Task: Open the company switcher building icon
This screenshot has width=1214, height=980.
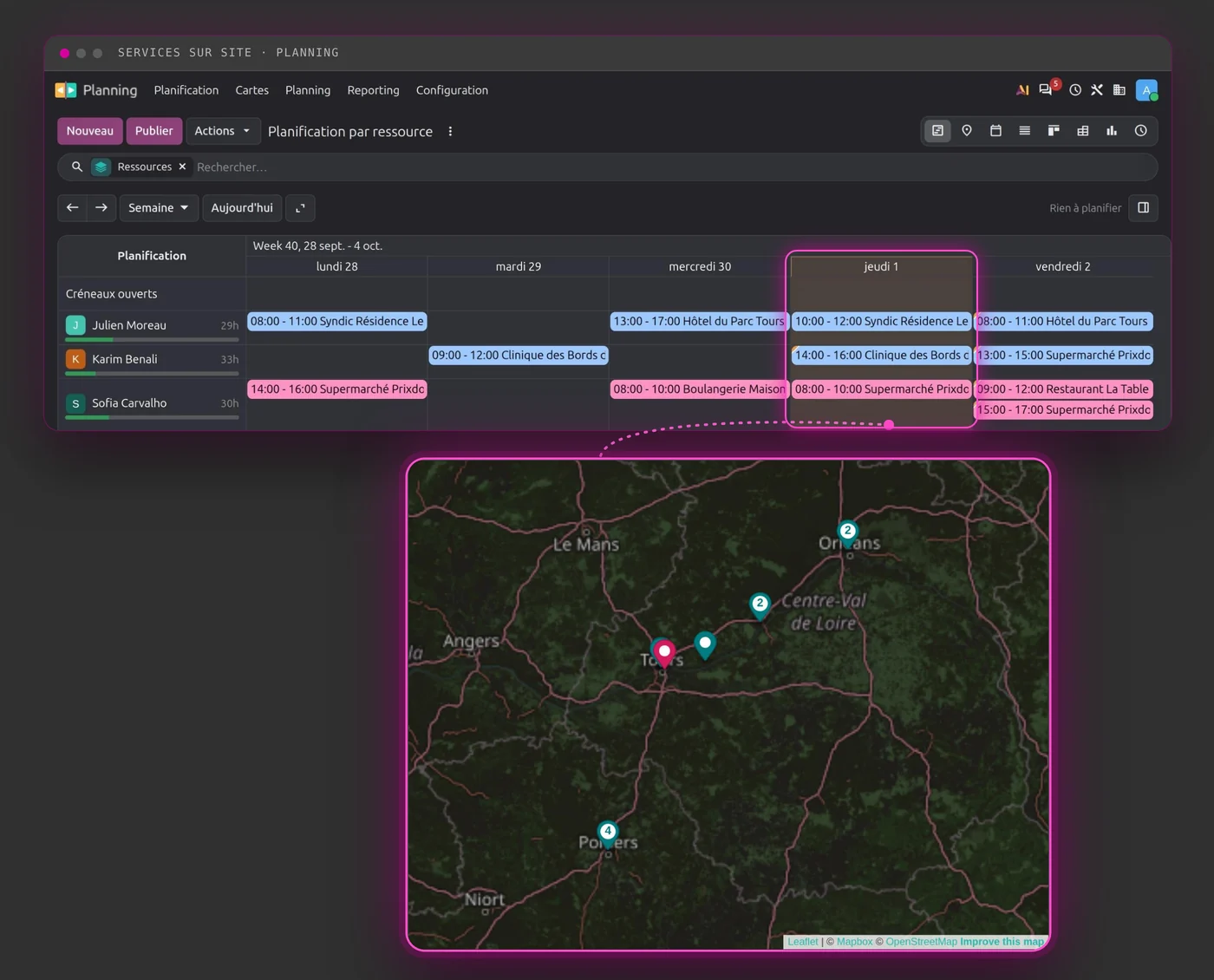Action: (x=1119, y=90)
